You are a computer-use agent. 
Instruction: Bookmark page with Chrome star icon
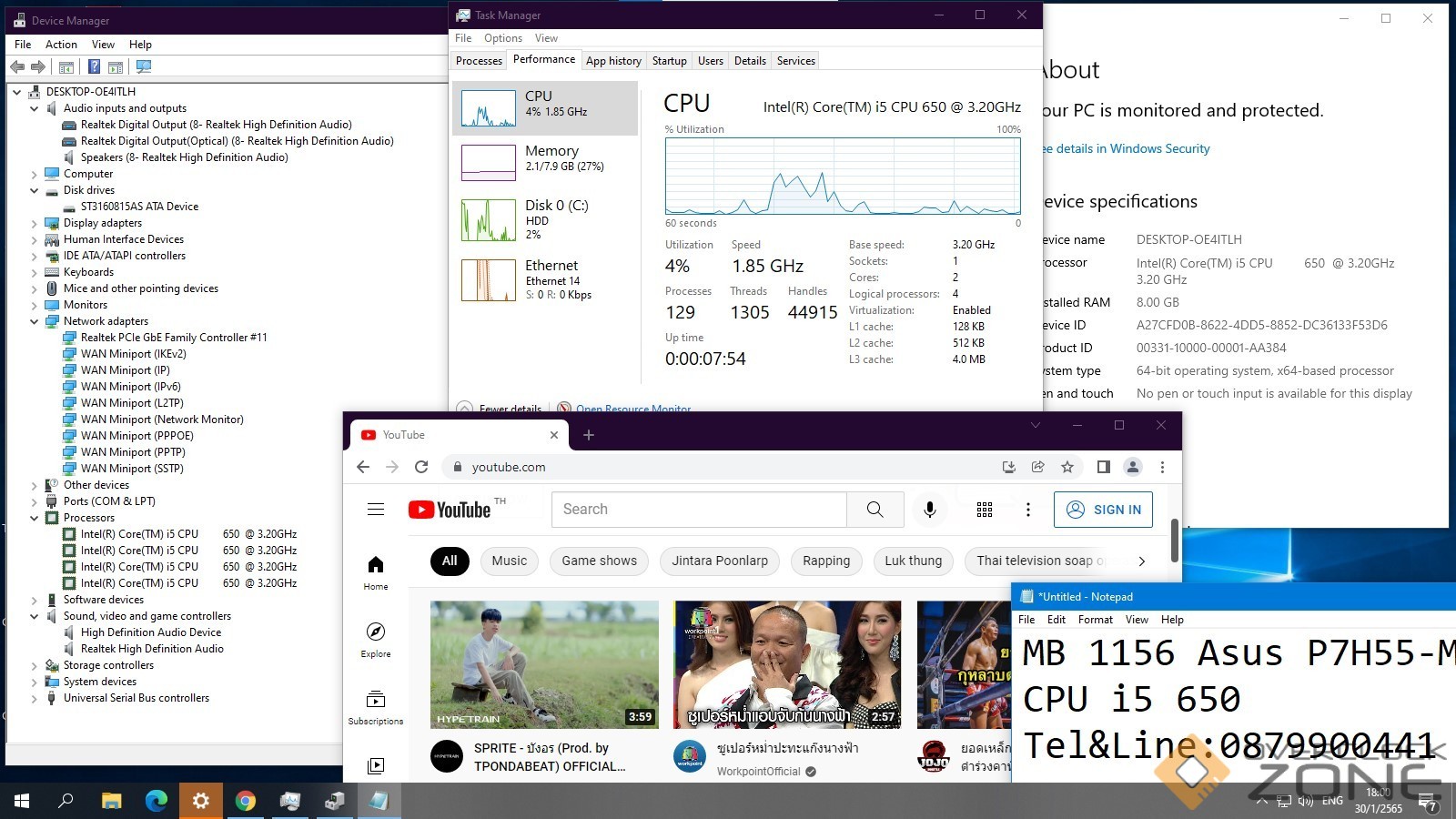(1067, 467)
